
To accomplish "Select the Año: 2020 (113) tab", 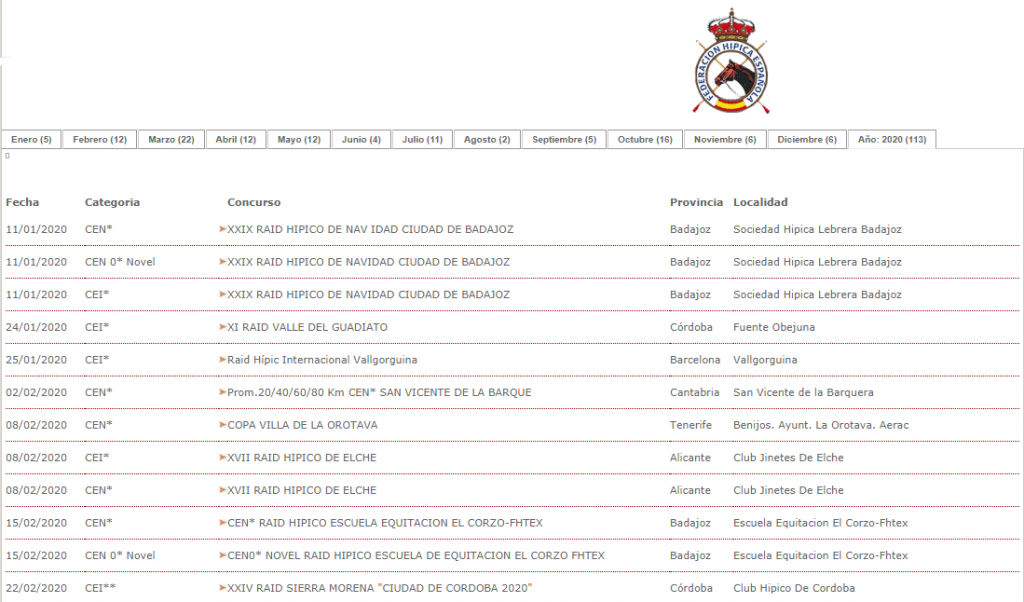I will [892, 140].
